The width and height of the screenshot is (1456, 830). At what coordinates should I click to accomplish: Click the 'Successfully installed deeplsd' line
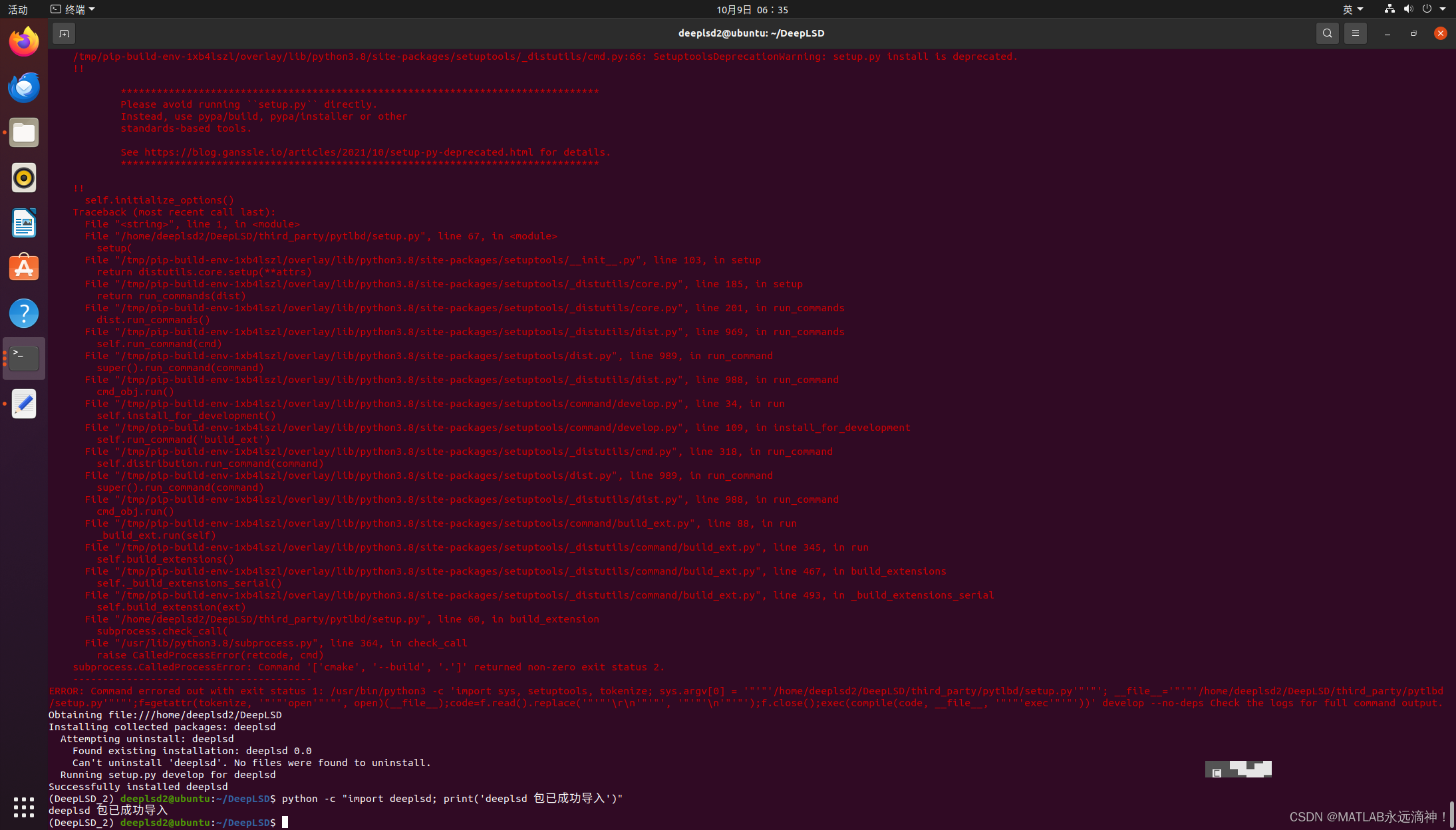pyautogui.click(x=138, y=787)
